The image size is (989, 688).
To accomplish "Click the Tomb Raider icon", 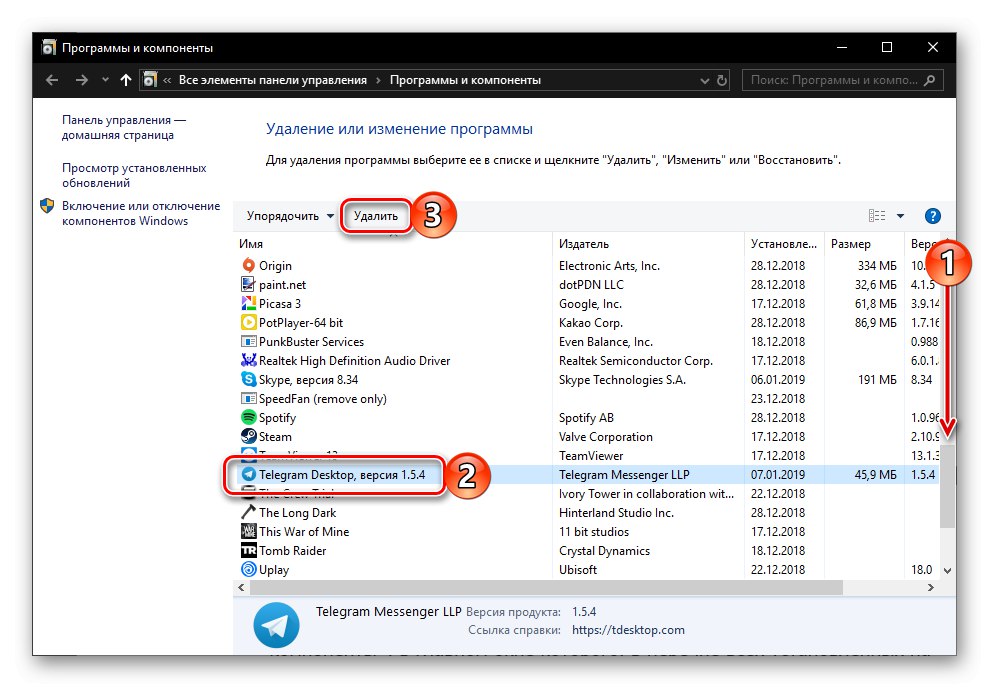I will point(249,551).
